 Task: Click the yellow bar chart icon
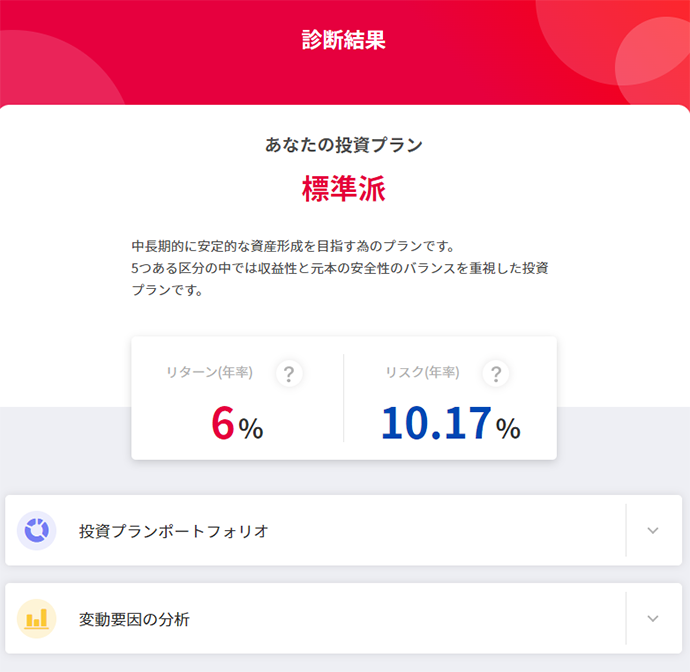click(x=37, y=619)
